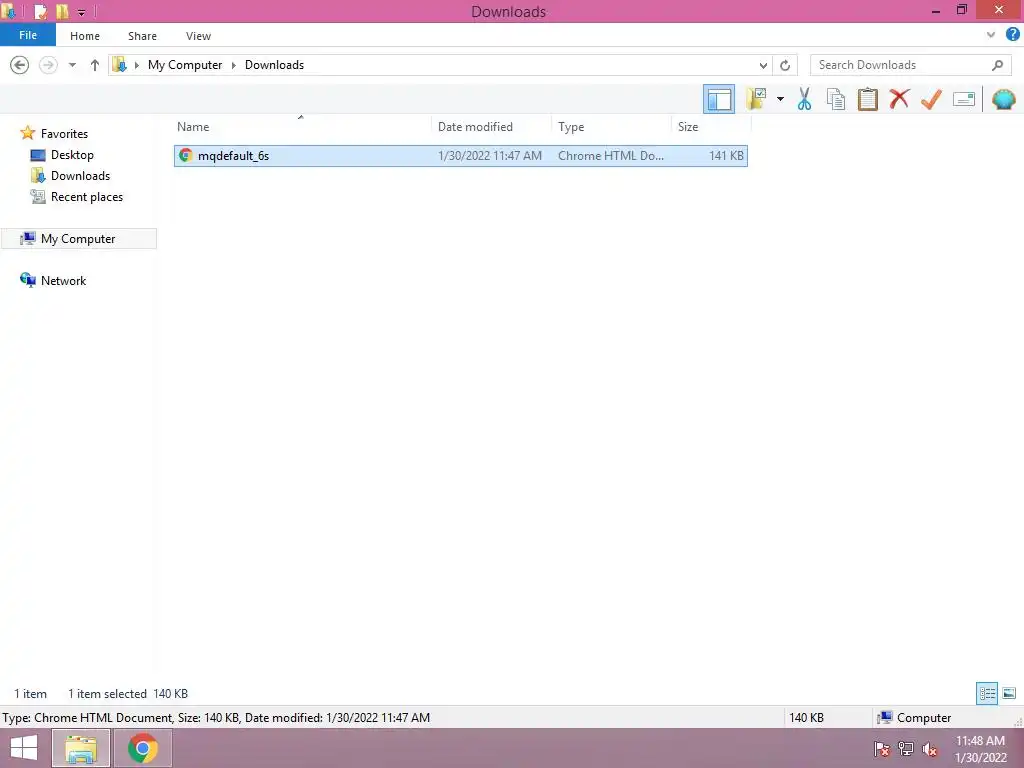Viewport: 1024px width, 768px height.
Task: Click the folder options toolbar icon
Action: pyautogui.click(x=756, y=99)
